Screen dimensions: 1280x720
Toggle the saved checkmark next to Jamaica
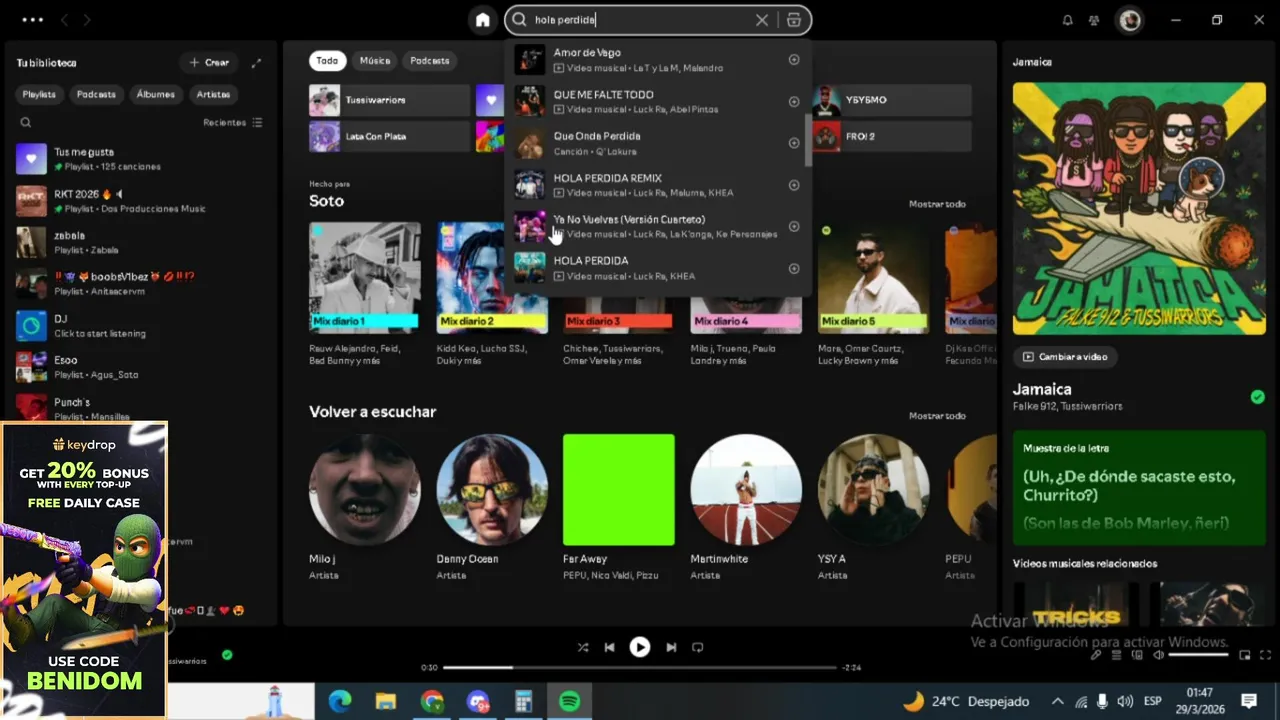[x=1257, y=397]
